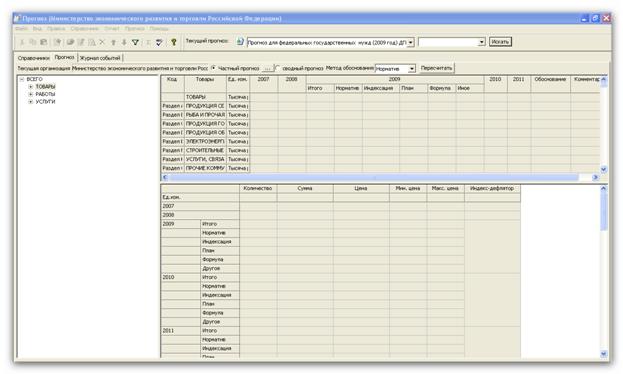Select the РЫБА И ПРОЧАЯ row cell
The image size is (623, 374).
pyautogui.click(x=205, y=115)
